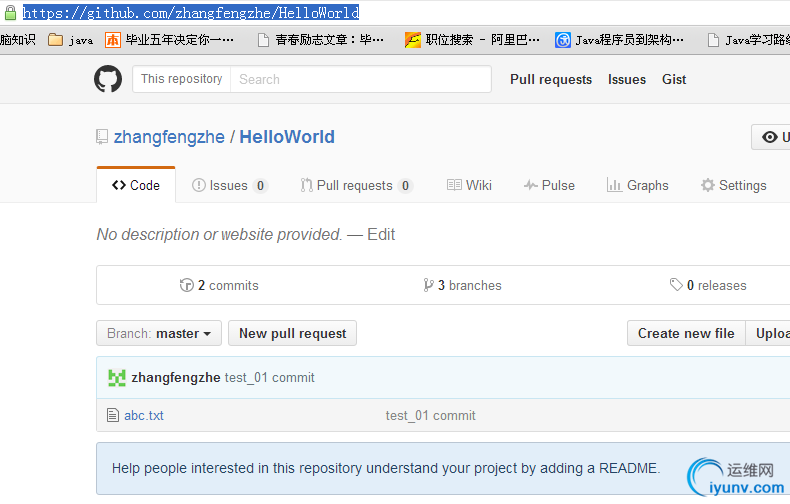Click the Upload files button
This screenshot has height=504, width=790.
click(x=768, y=333)
